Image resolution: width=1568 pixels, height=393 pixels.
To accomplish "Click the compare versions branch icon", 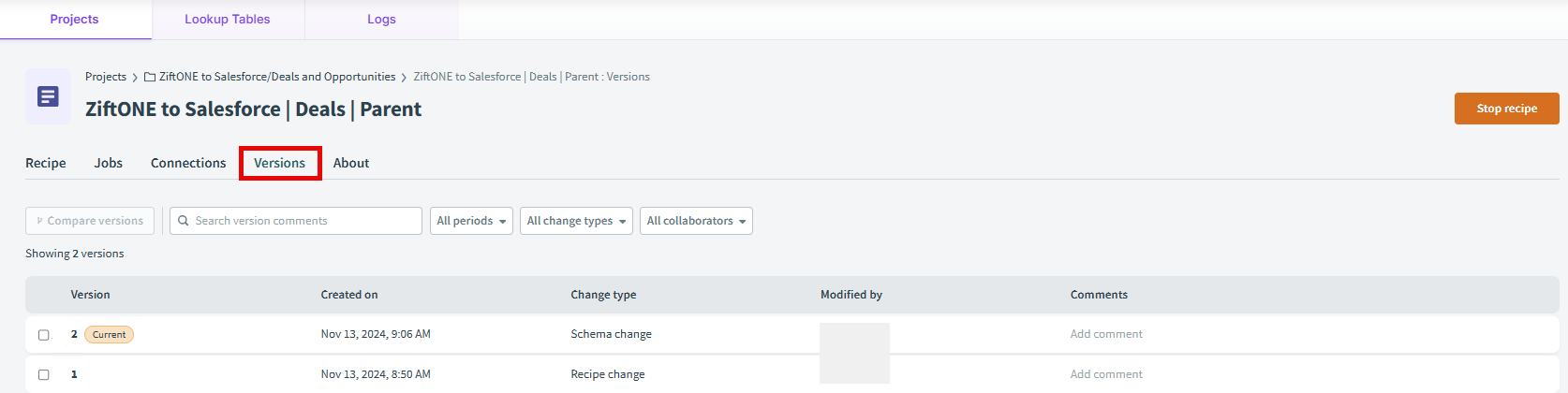I will coord(39,221).
